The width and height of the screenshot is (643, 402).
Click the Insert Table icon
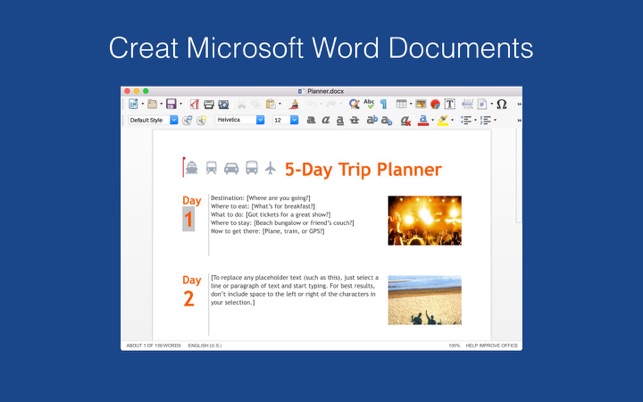tap(401, 104)
